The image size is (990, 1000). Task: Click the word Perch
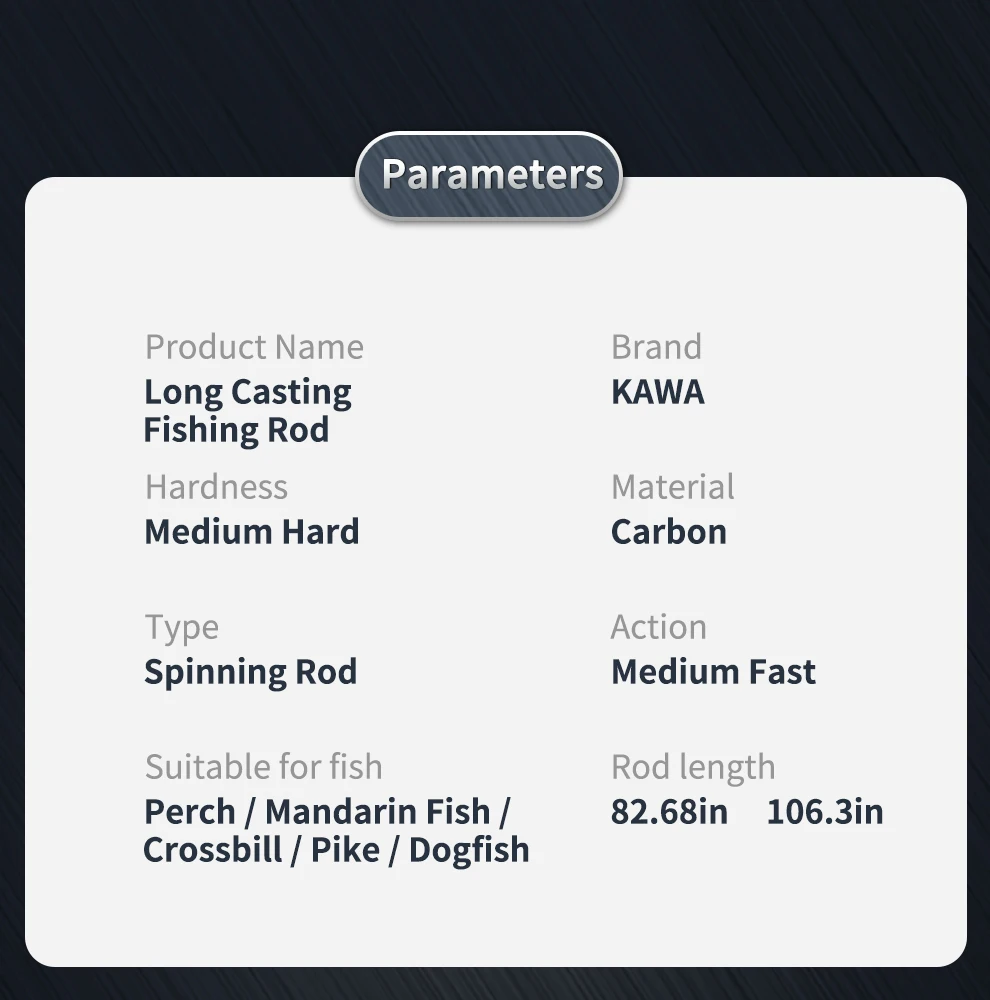point(190,811)
